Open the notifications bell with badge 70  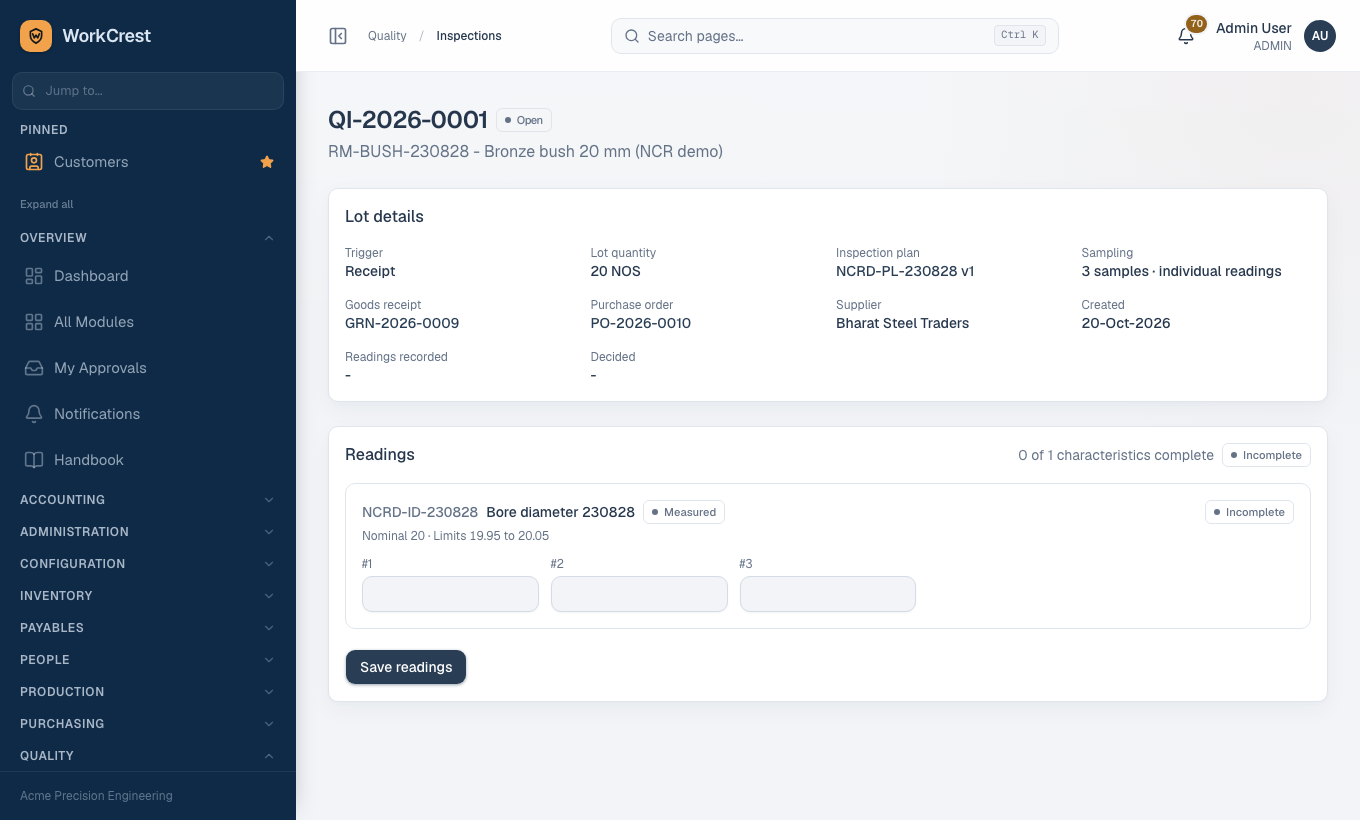(1186, 36)
